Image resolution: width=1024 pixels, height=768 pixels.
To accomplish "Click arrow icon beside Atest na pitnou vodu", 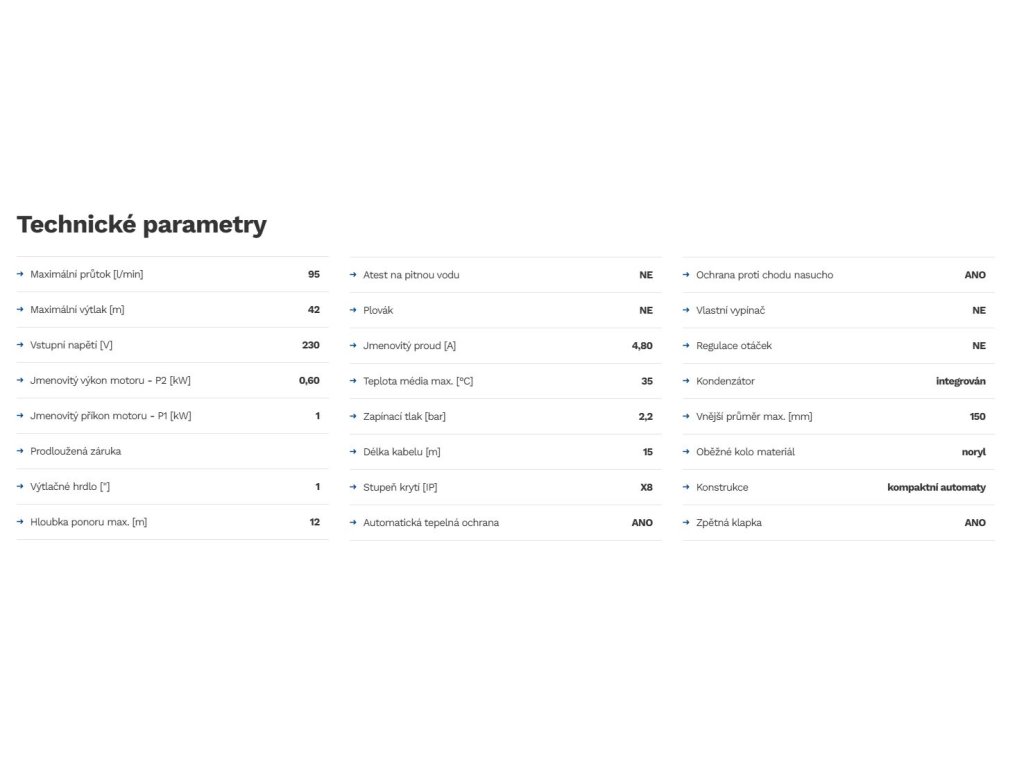I will click(353, 275).
